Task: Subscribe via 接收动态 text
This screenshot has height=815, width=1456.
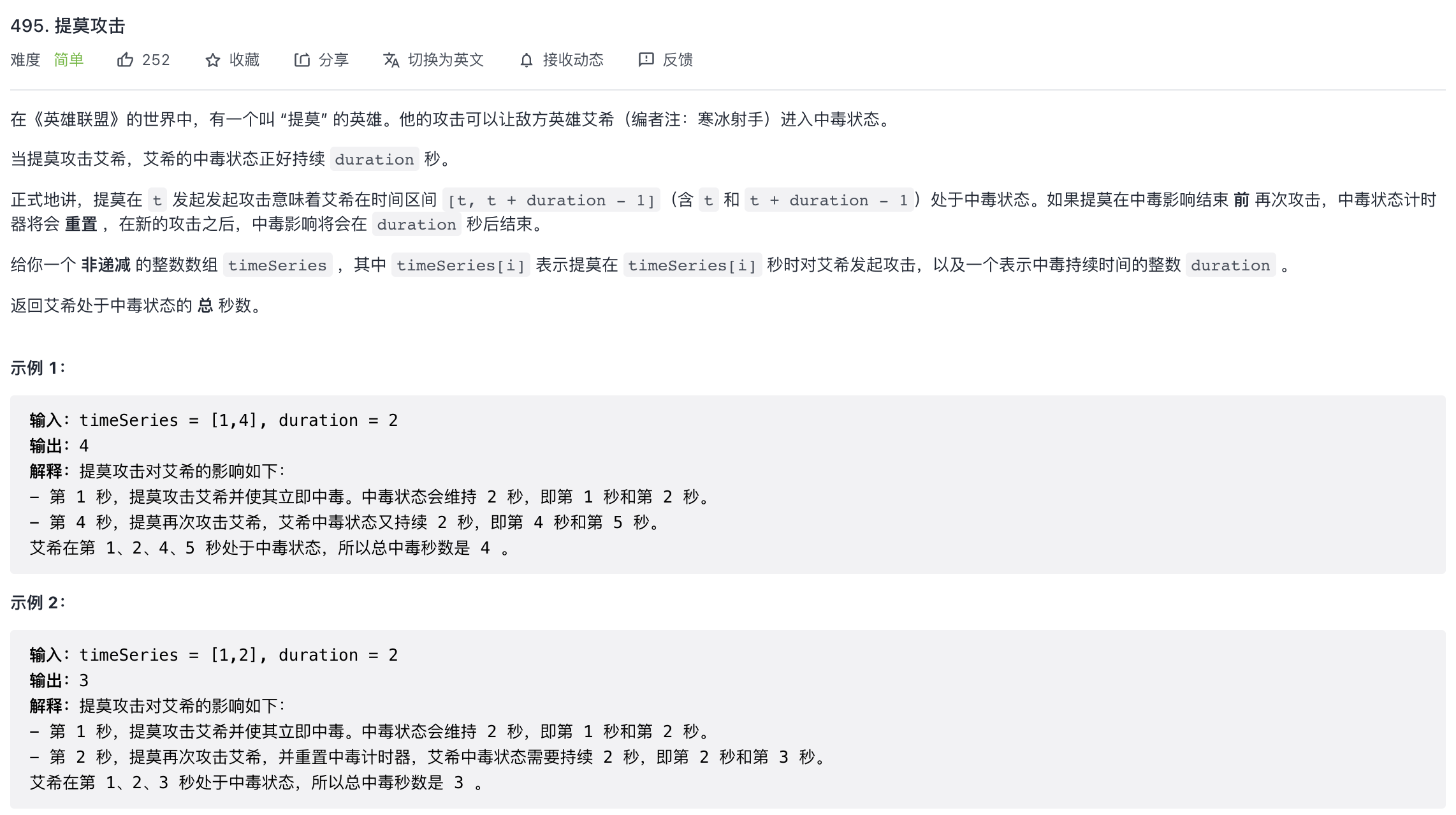Action: pyautogui.click(x=572, y=60)
